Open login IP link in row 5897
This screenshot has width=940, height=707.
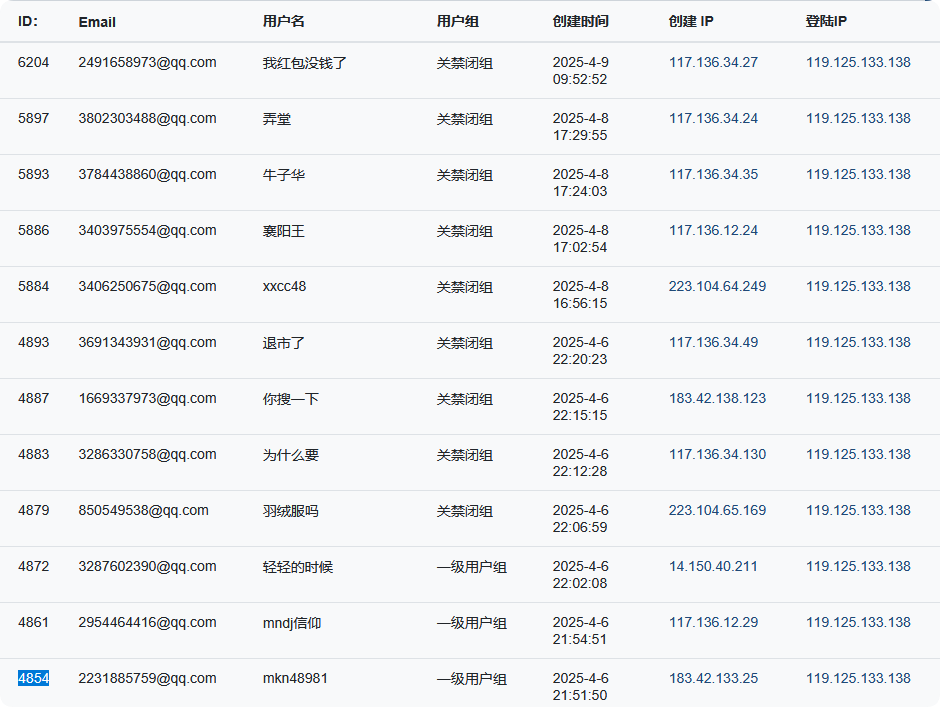coord(858,118)
